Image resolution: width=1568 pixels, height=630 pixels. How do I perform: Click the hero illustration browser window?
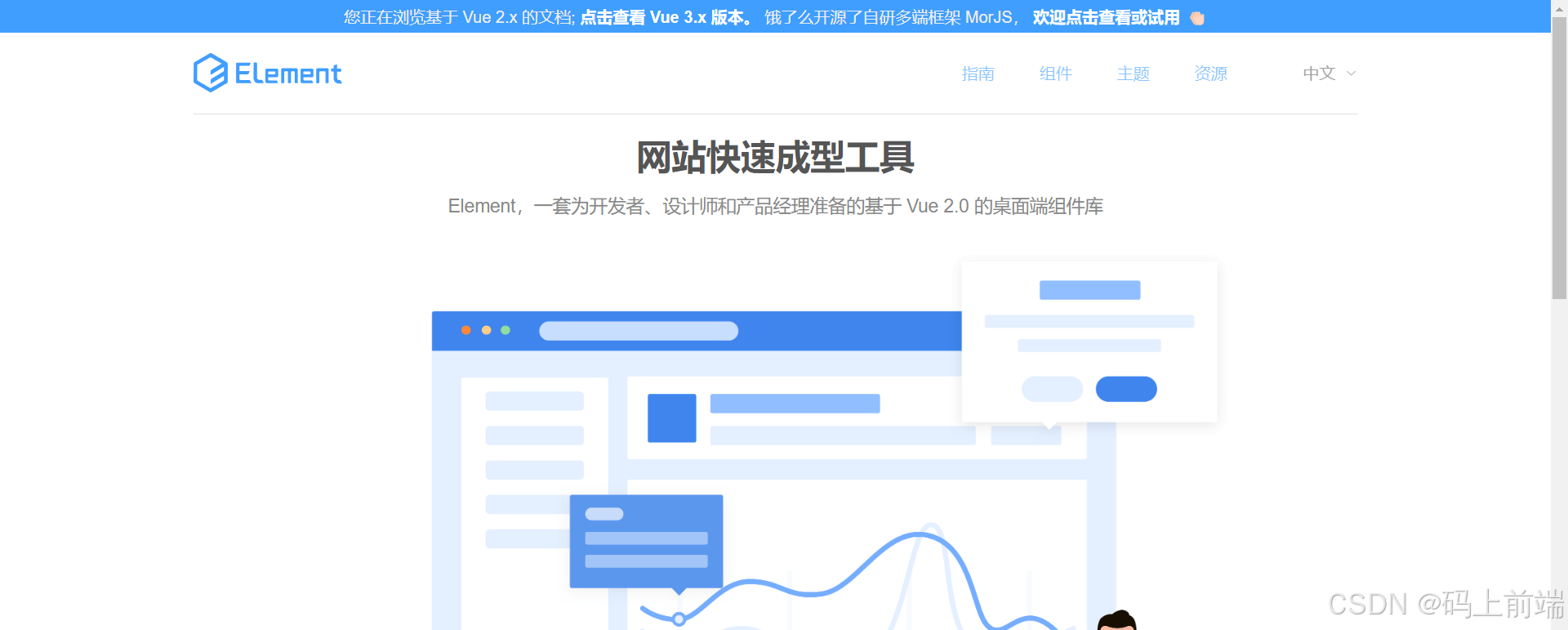tap(773, 470)
